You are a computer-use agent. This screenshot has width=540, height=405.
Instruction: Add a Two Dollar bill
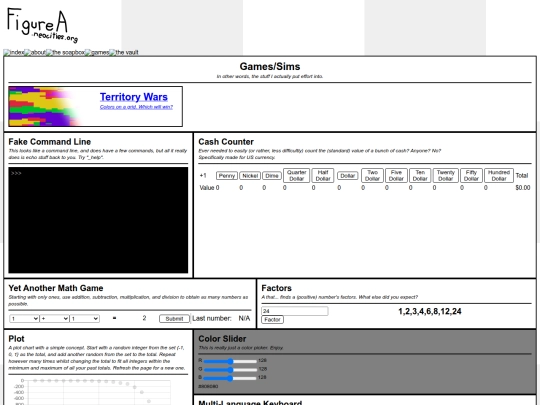click(x=372, y=175)
